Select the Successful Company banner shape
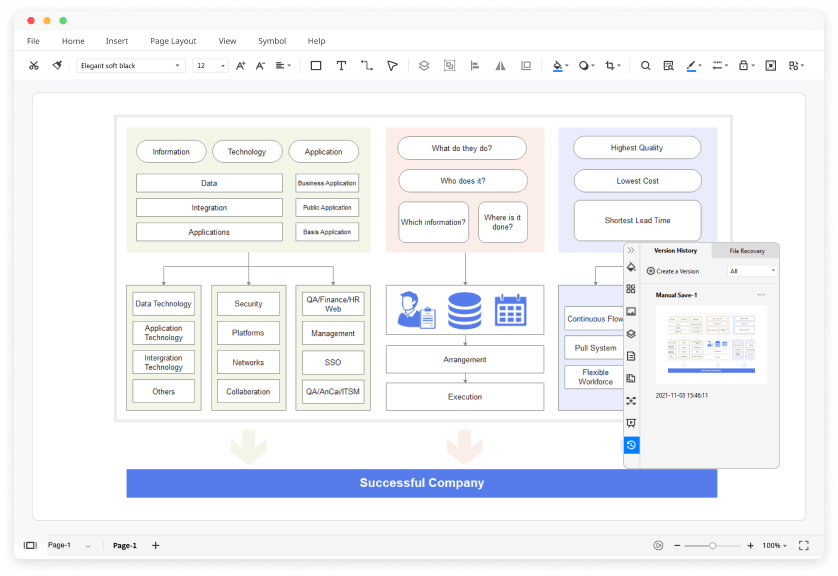Screen dimensions: 838x576 (422, 483)
